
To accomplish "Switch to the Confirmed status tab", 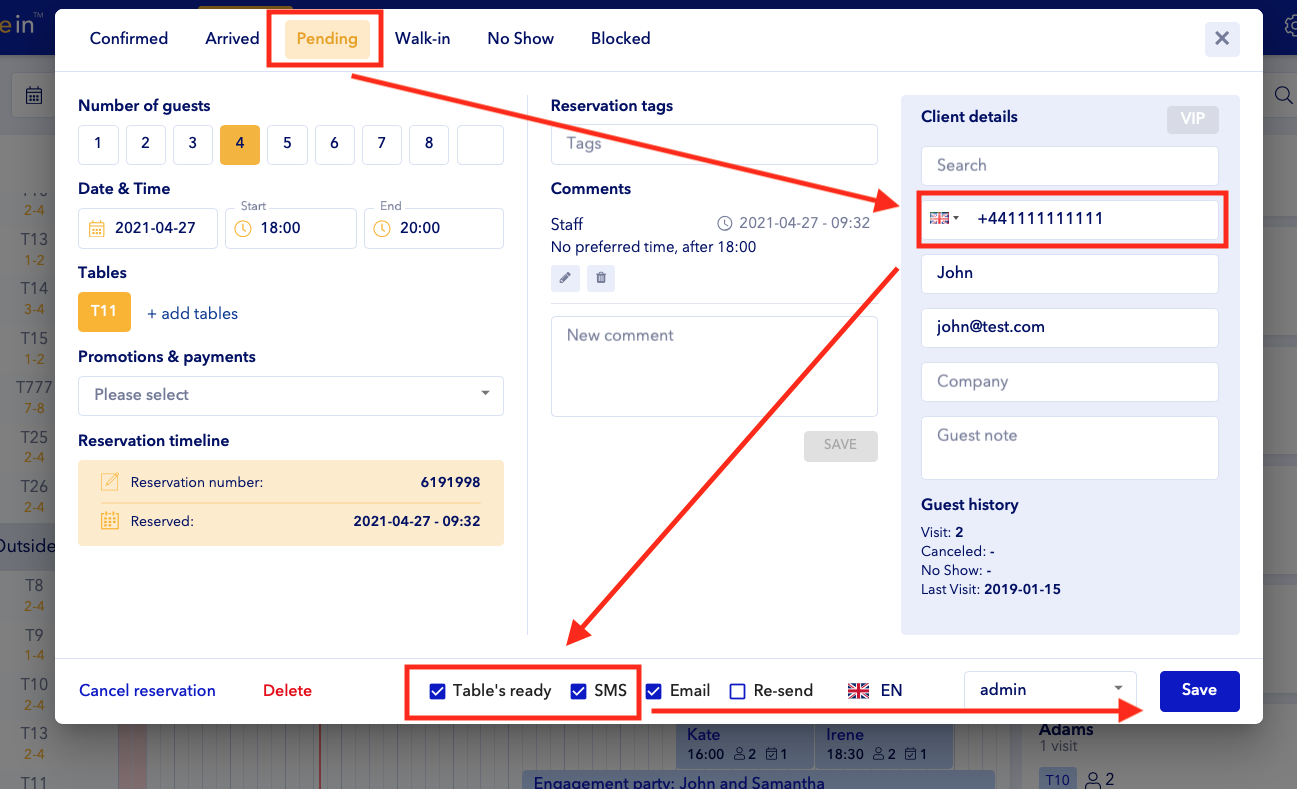I will 129,39.
